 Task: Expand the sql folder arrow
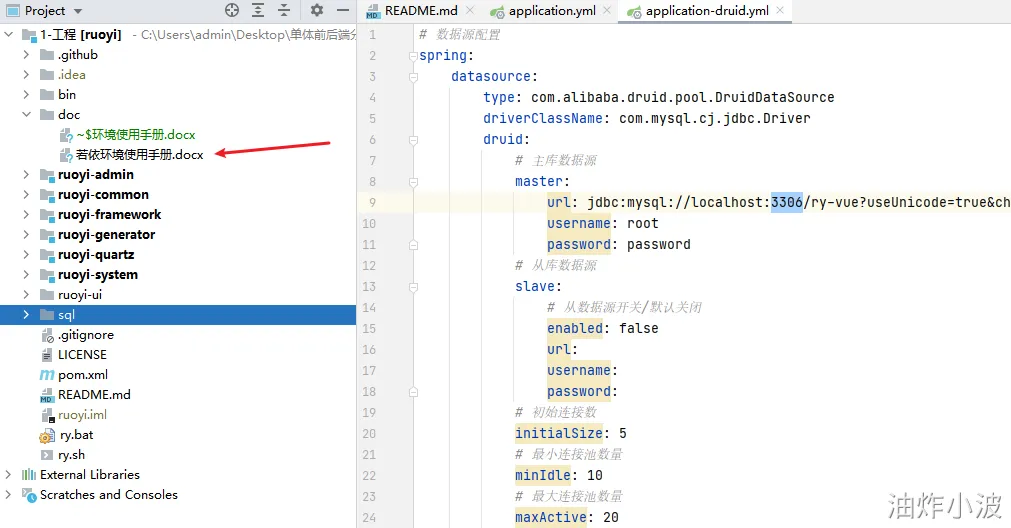[x=26, y=315]
